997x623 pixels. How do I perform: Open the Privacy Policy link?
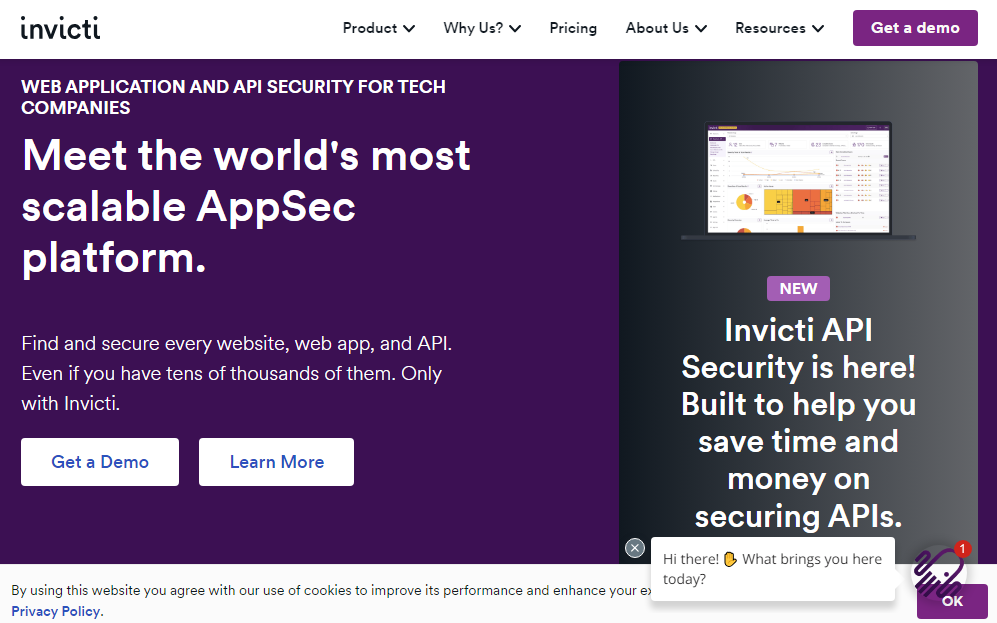[x=56, y=611]
